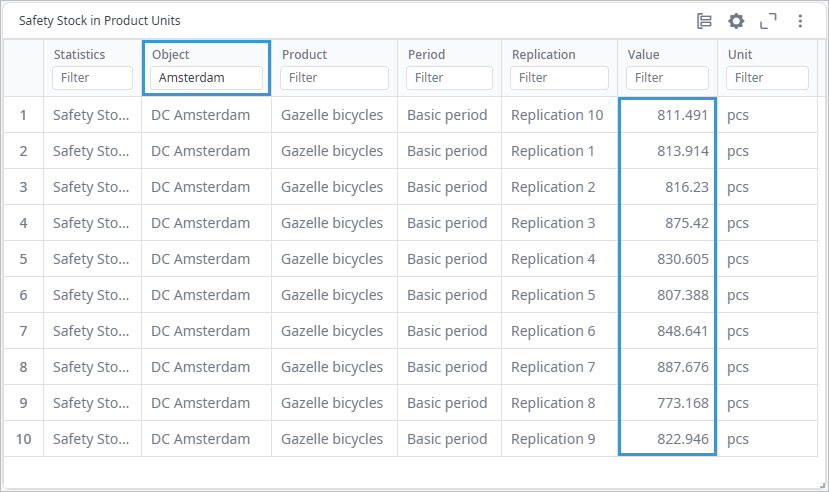This screenshot has width=829, height=492.
Task: Select the value 887.676 cell
Action: click(x=667, y=367)
